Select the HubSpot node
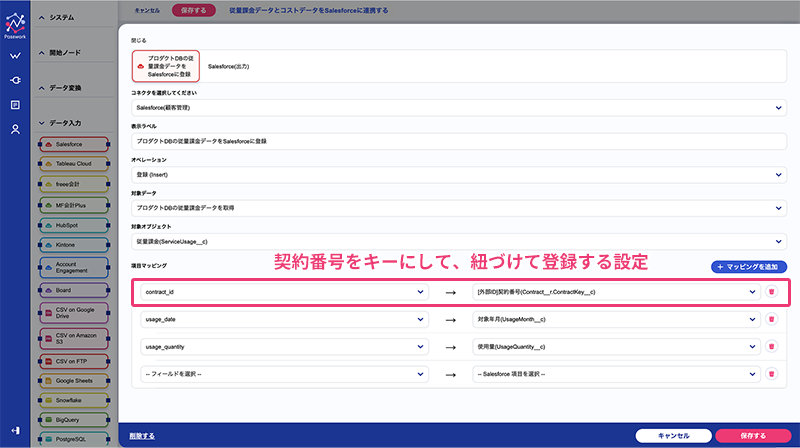Viewport: 800px width, 448px height. (x=74, y=225)
